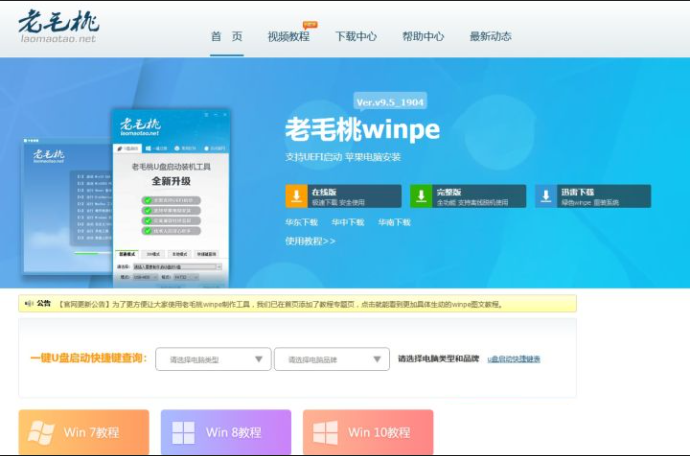Viewport: 690px width, 456px height.
Task: Switch to 下载中心 navigation item
Action: [x=356, y=37]
